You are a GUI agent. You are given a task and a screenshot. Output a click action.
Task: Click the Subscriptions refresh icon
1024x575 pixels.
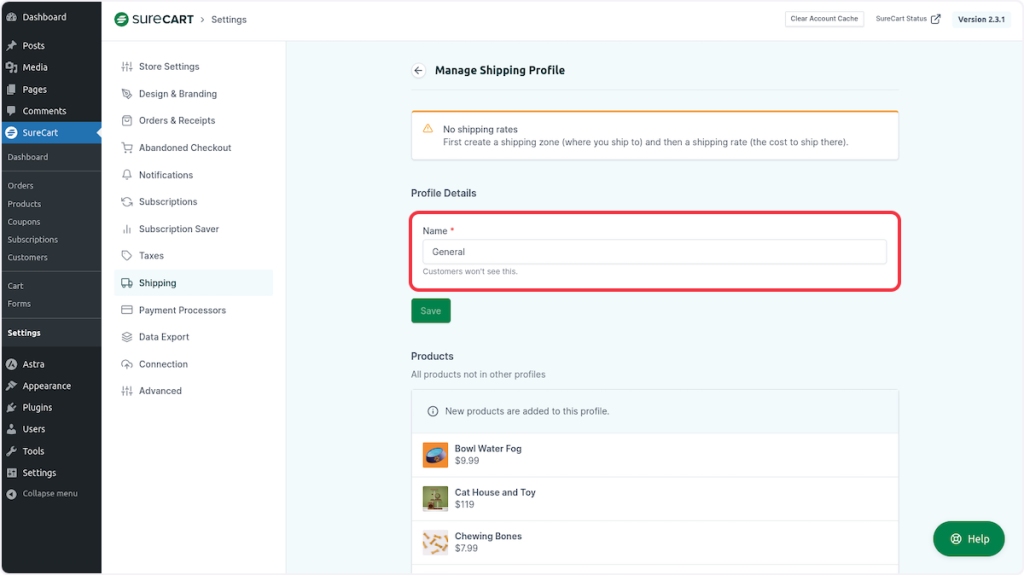(127, 202)
